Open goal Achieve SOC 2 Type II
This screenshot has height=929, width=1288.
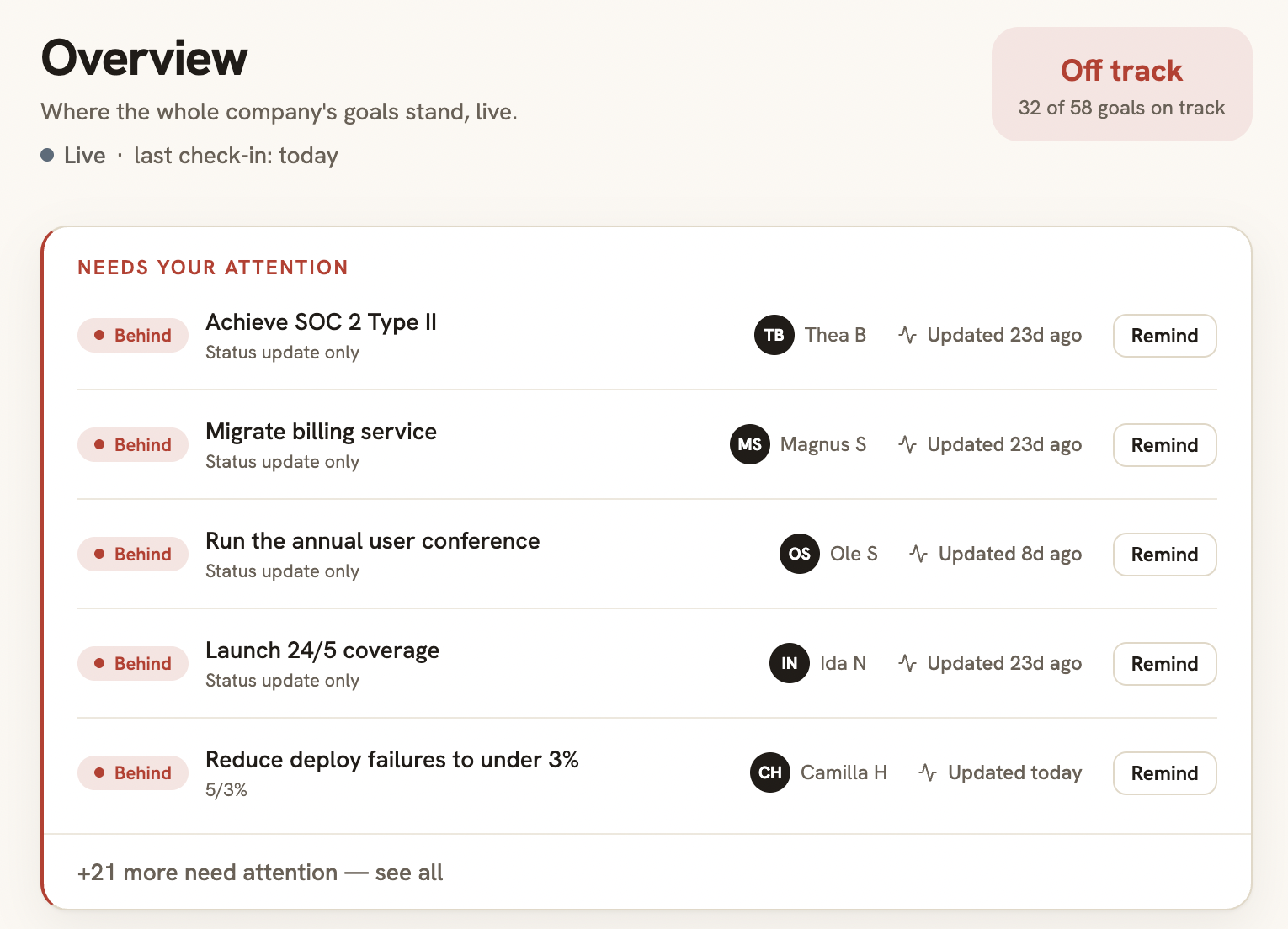(322, 322)
